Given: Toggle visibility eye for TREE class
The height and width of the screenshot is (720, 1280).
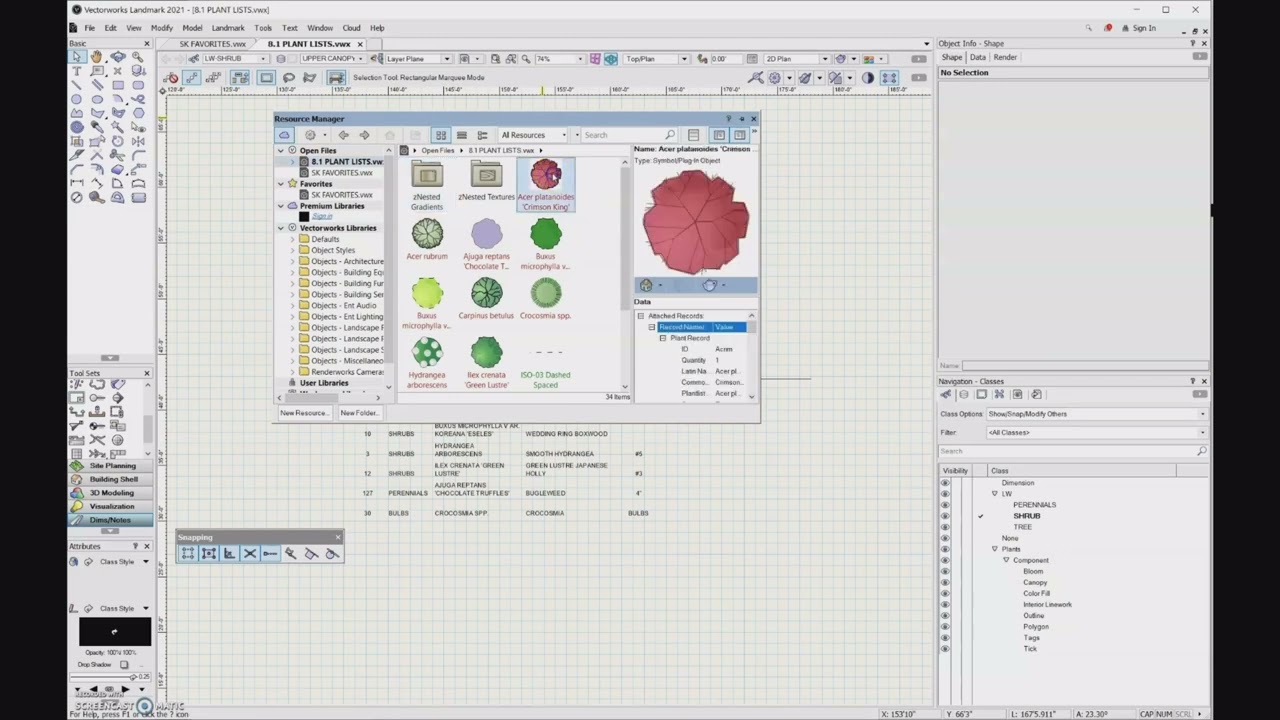Looking at the screenshot, I should pos(945,527).
